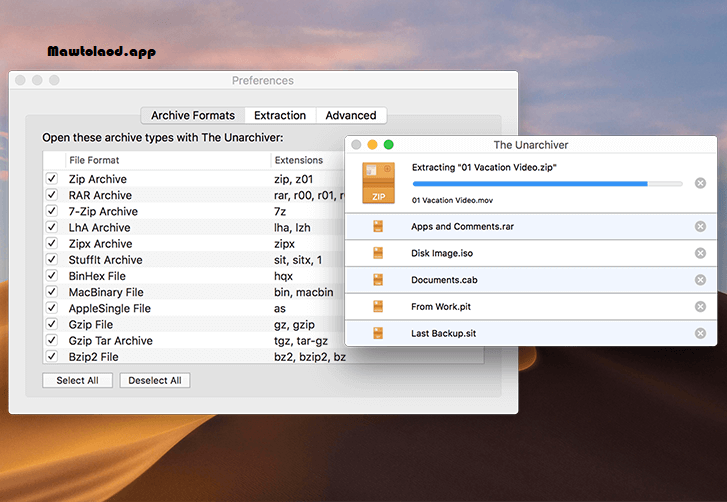Open the Advanced tab

coord(351,115)
